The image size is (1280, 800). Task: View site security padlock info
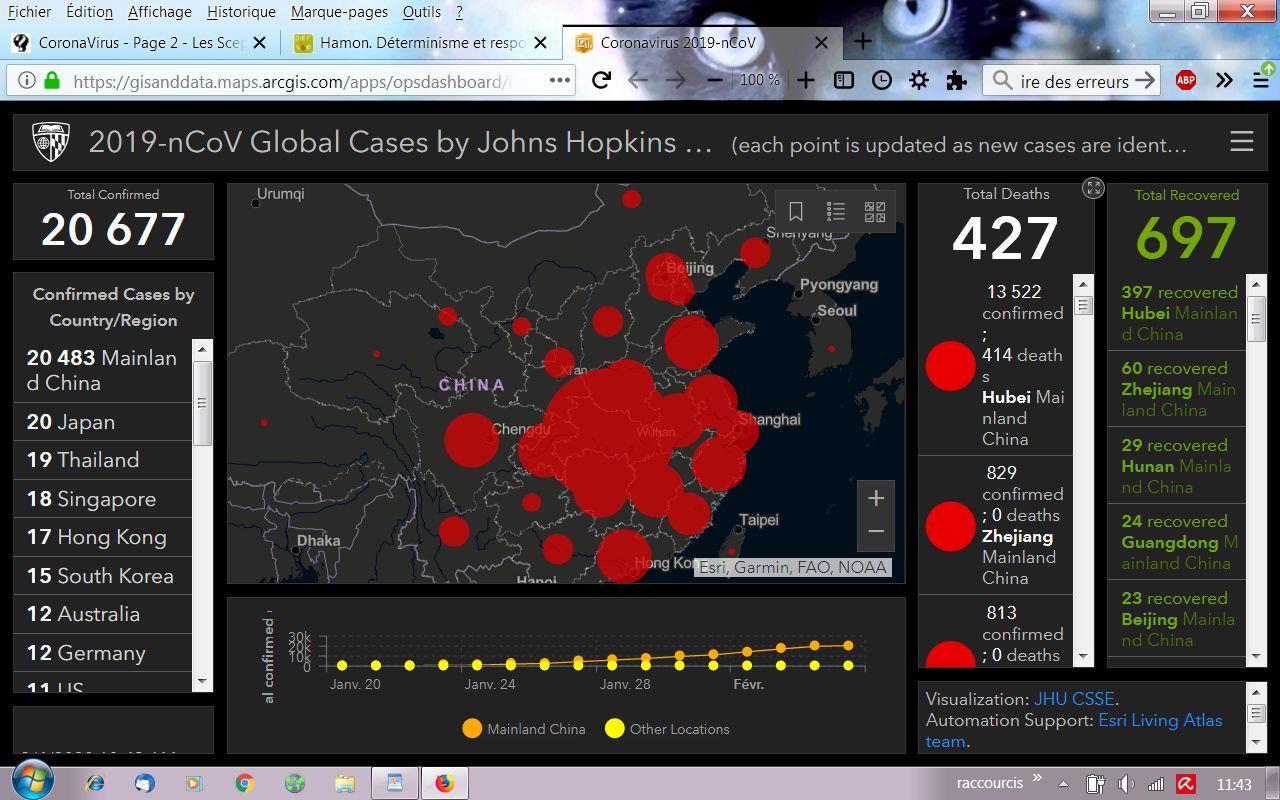51,81
